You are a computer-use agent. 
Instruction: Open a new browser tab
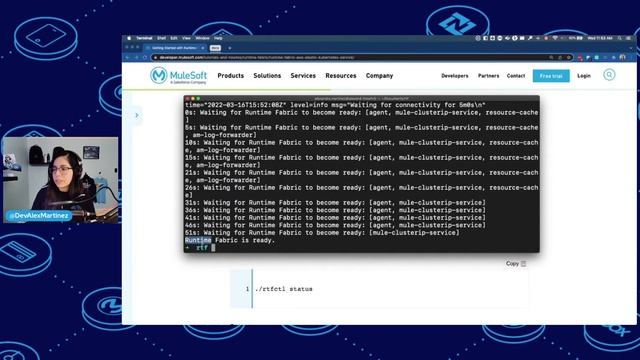(x=230, y=48)
